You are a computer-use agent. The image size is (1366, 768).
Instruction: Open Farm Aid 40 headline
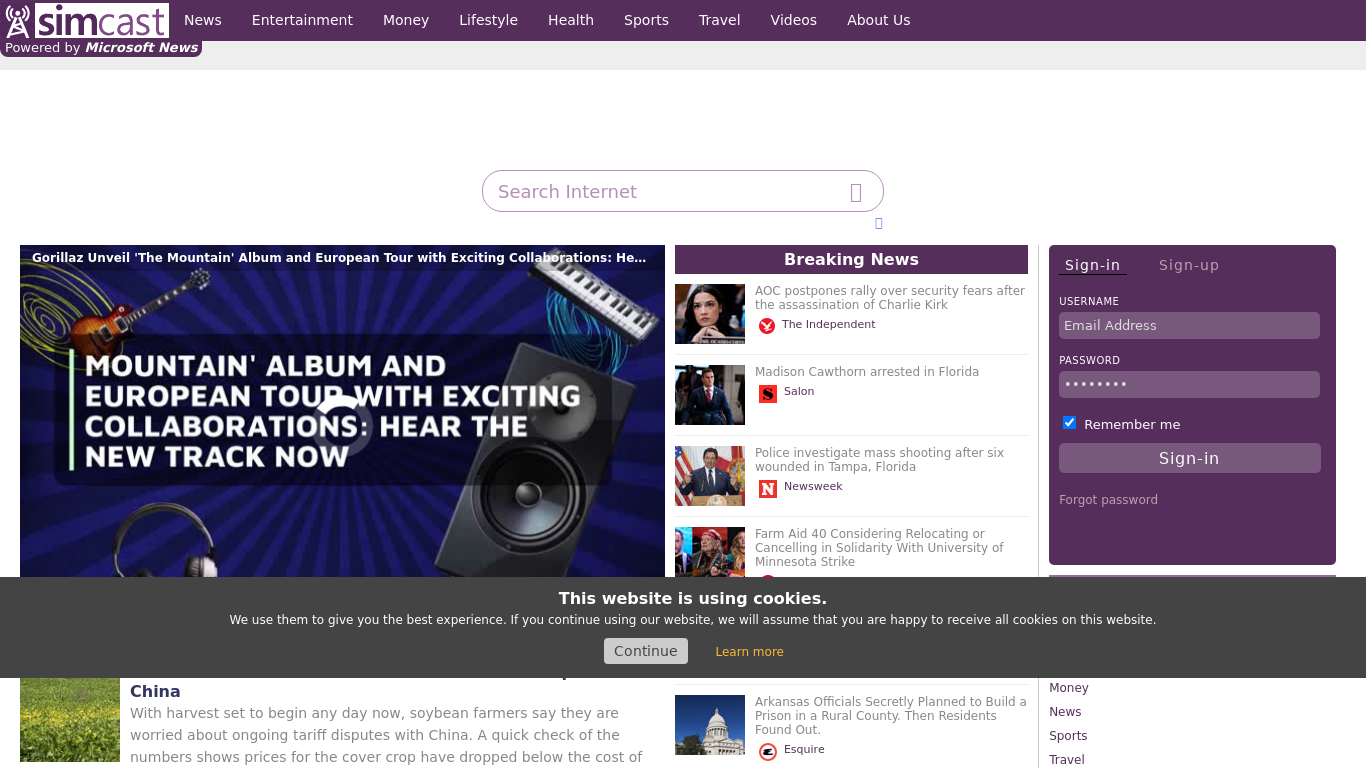[x=879, y=548]
